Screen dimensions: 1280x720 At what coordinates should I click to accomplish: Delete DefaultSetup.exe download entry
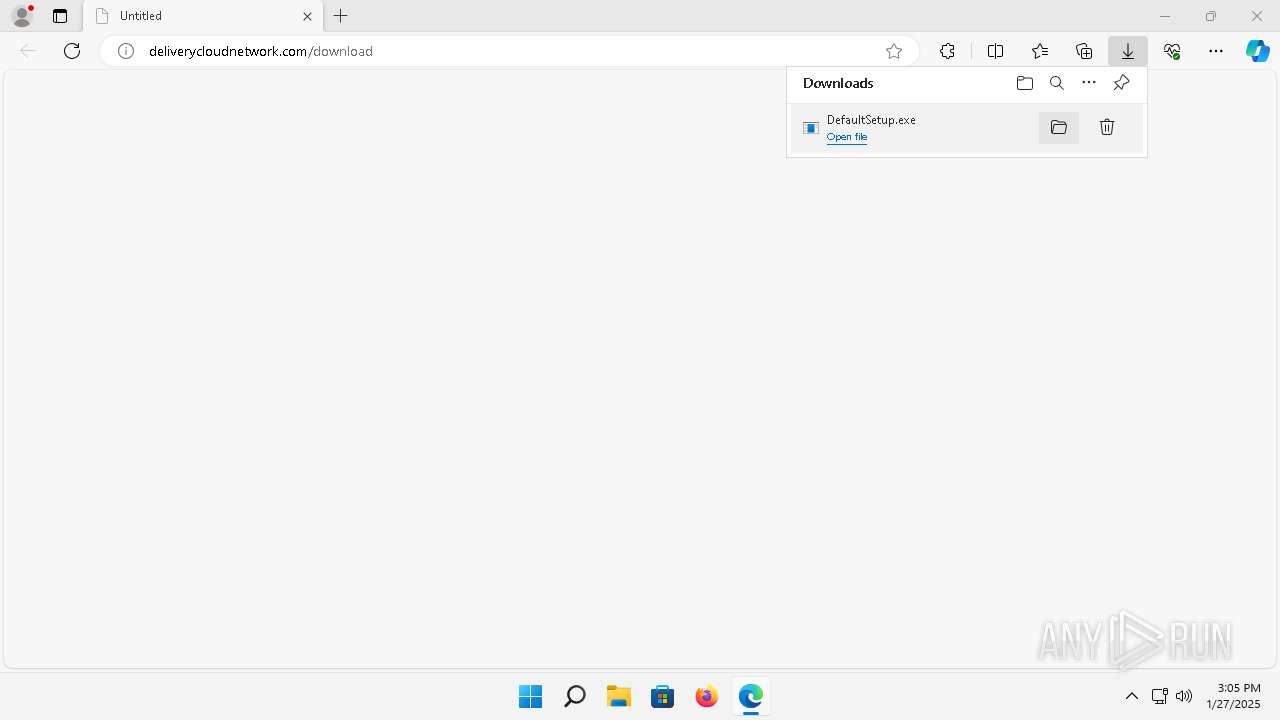coord(1107,127)
